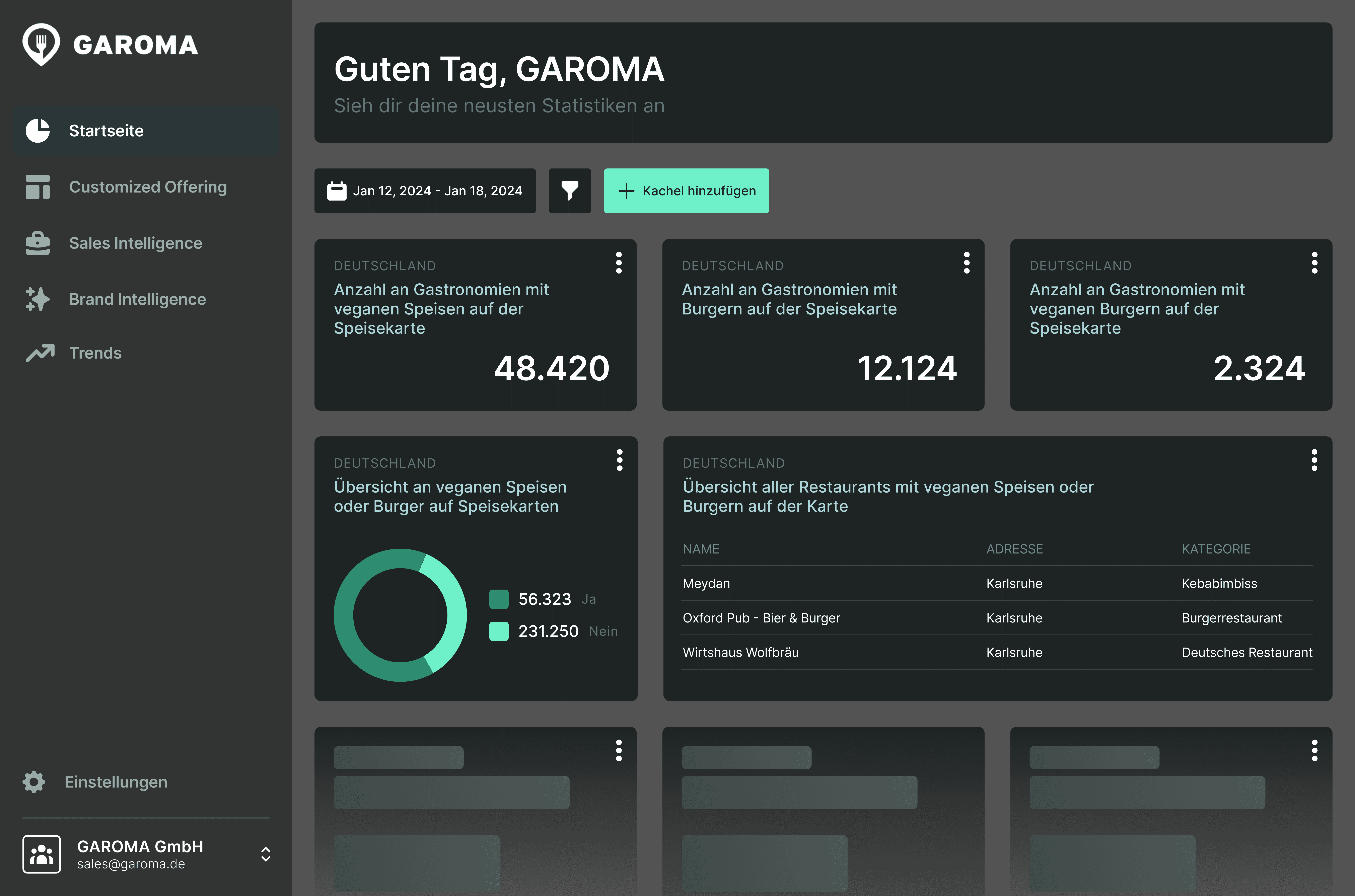Open kebab menu on vegane Speisen tile
Image resolution: width=1355 pixels, height=896 pixels.
click(619, 264)
